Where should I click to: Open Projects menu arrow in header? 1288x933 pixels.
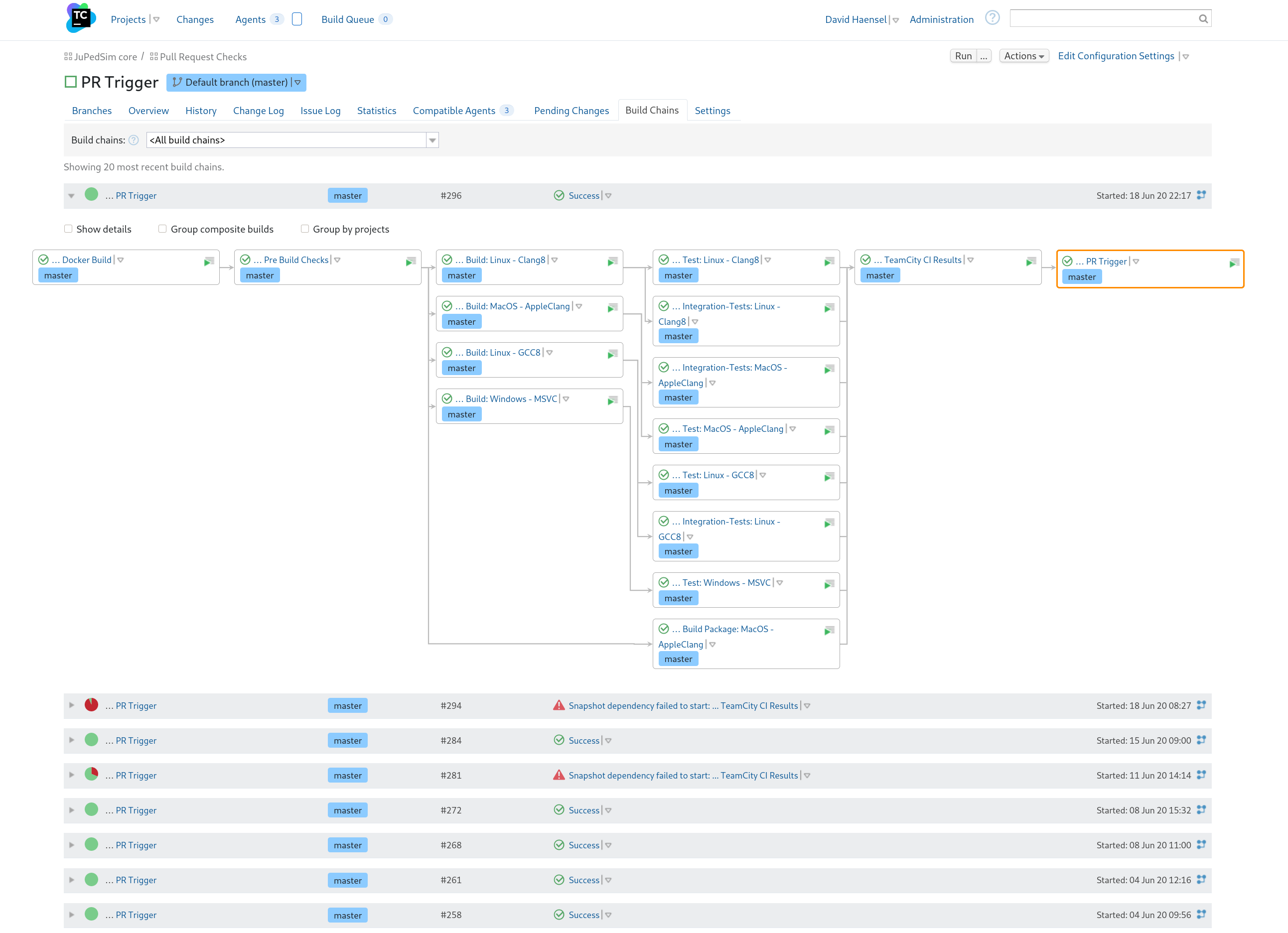coord(156,20)
